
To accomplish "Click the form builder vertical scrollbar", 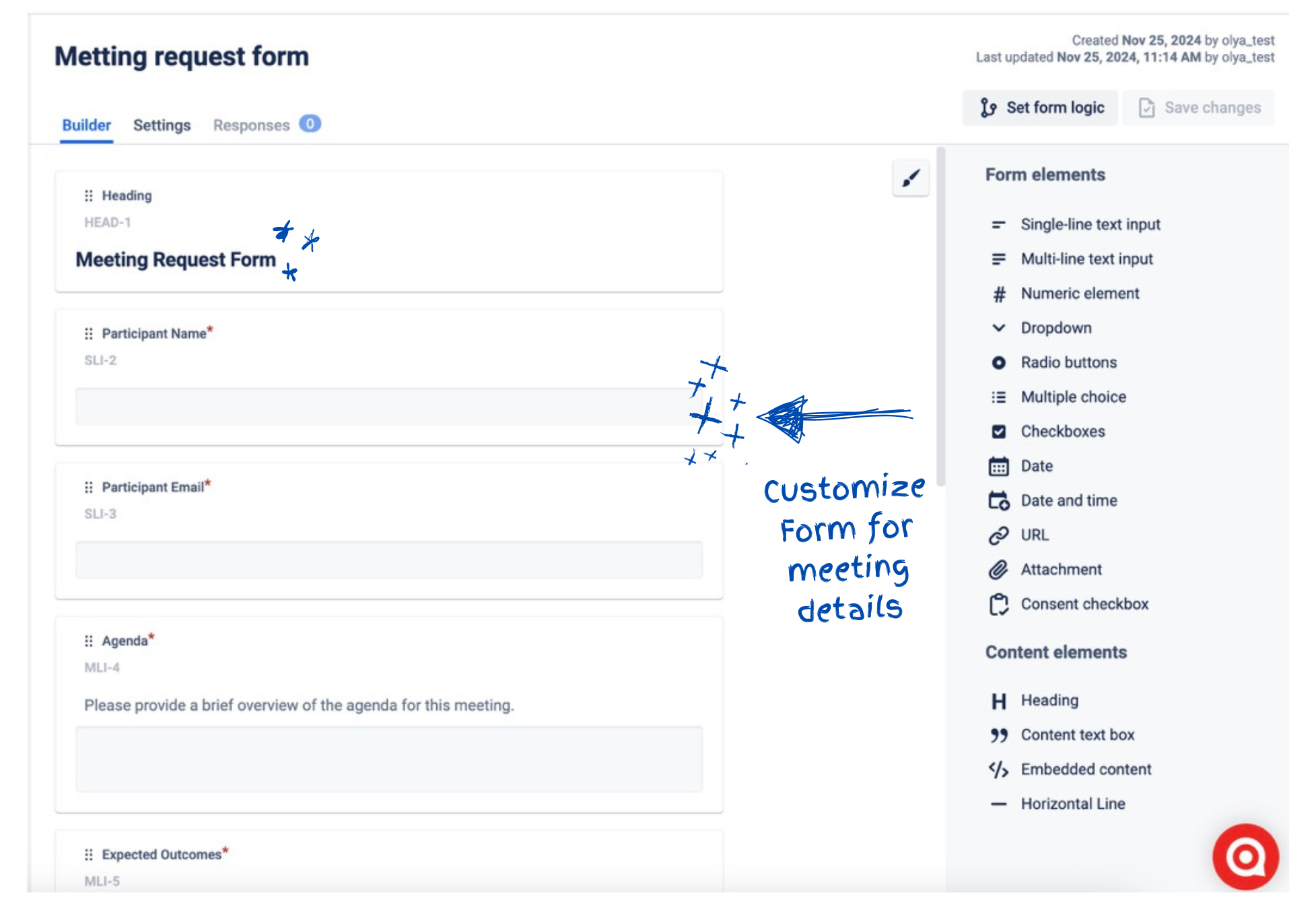I will [x=940, y=317].
